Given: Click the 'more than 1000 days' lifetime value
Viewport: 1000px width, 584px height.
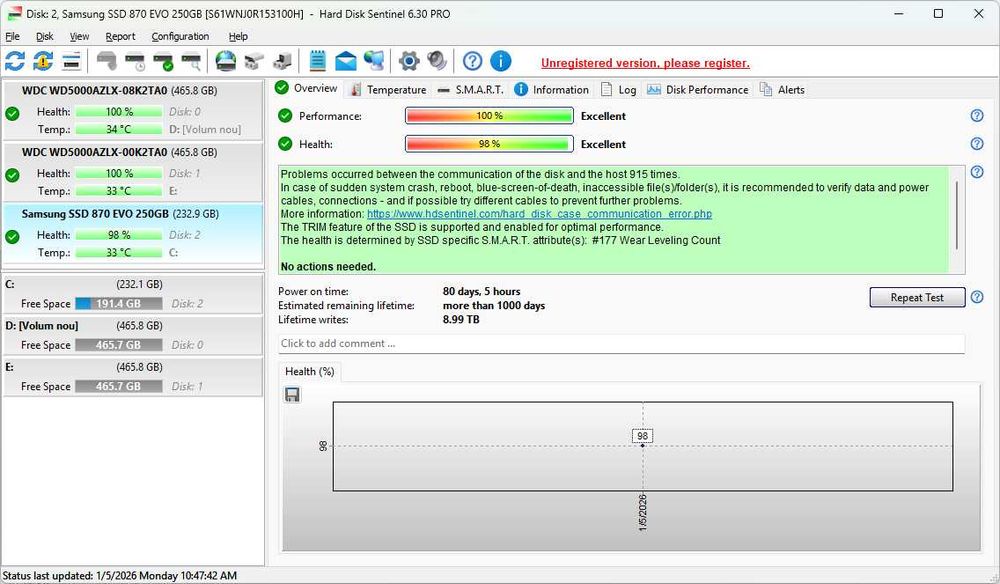Looking at the screenshot, I should (494, 305).
